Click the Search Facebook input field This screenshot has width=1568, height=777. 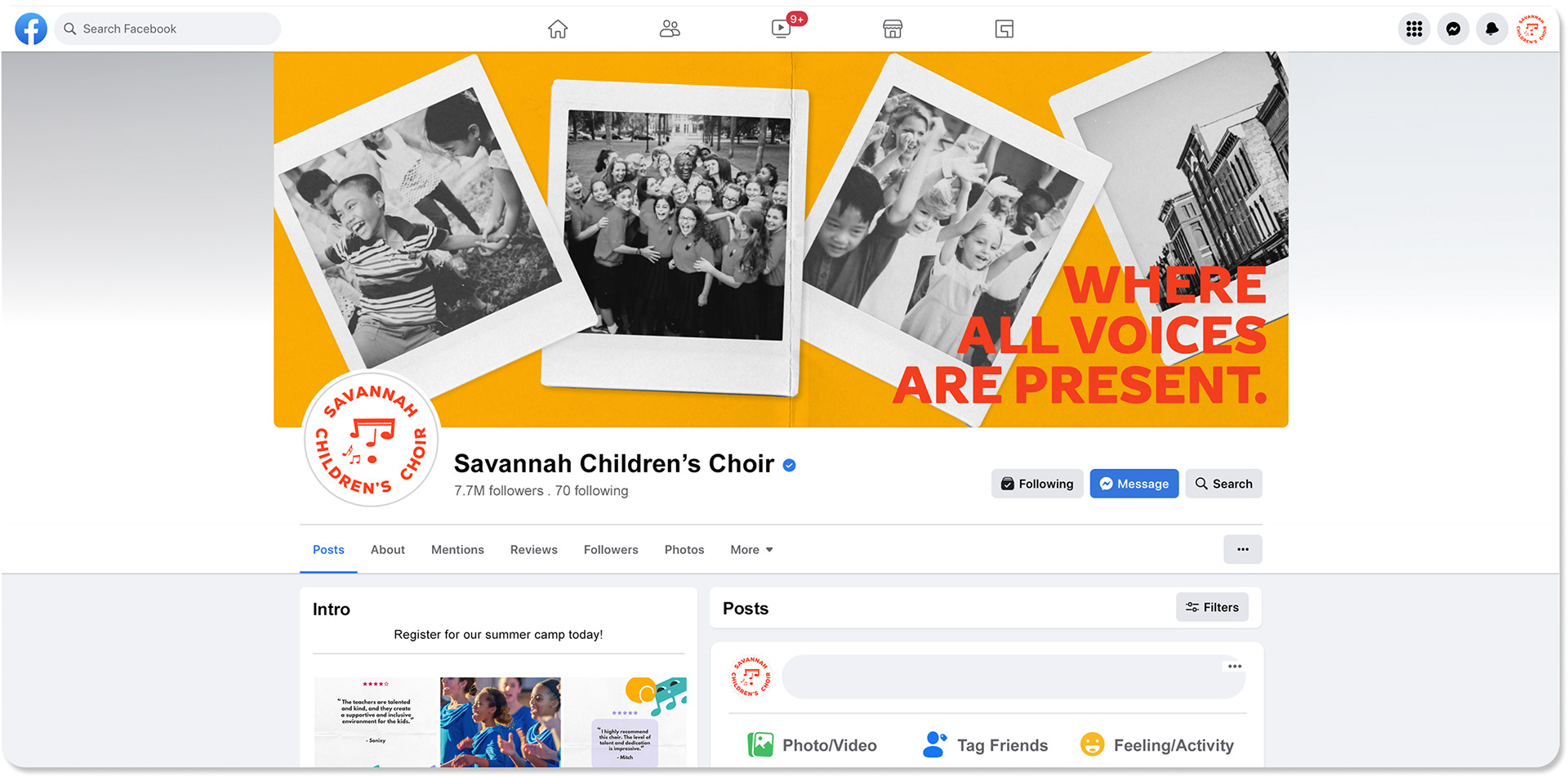[168, 29]
